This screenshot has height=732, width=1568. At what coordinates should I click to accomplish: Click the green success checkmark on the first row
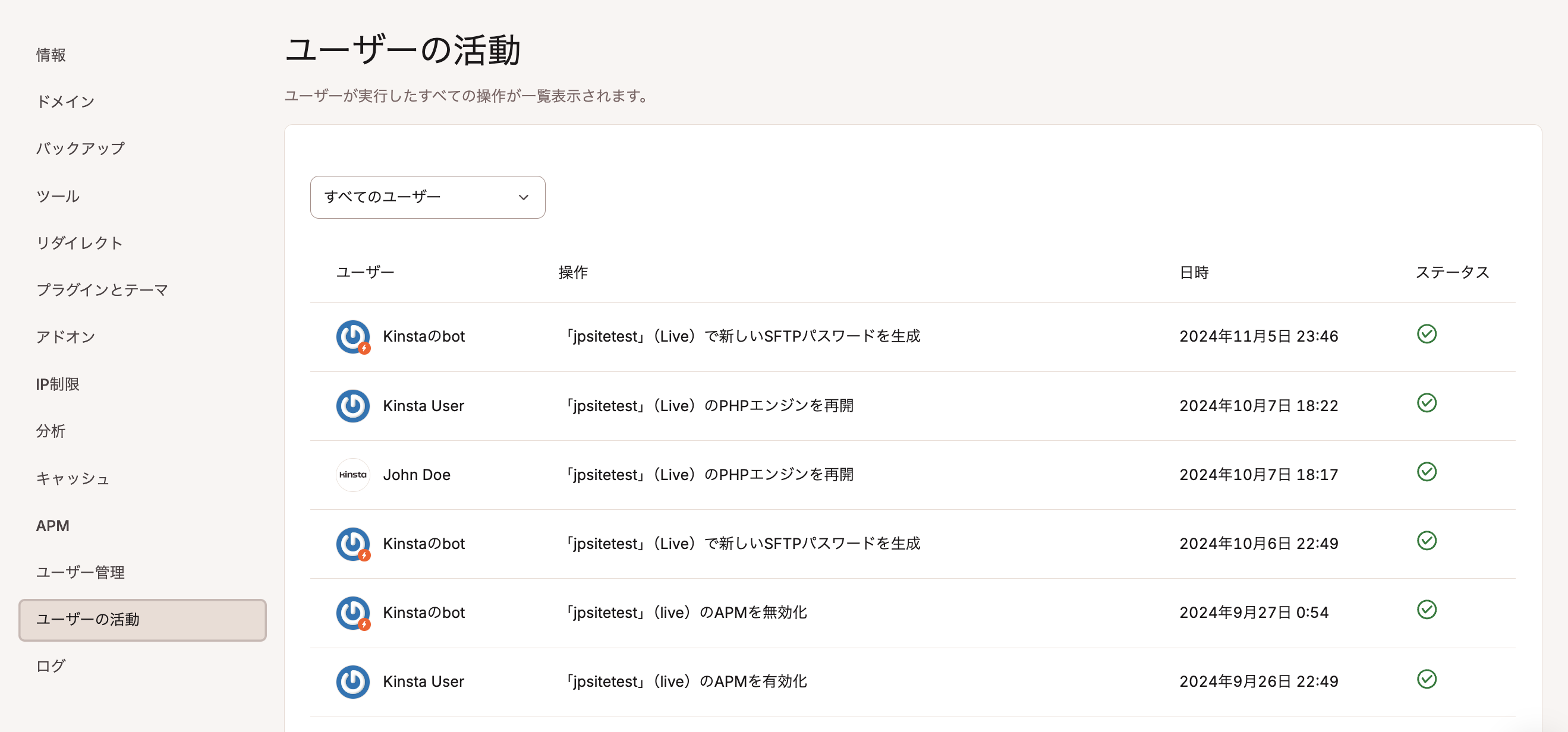(1427, 334)
